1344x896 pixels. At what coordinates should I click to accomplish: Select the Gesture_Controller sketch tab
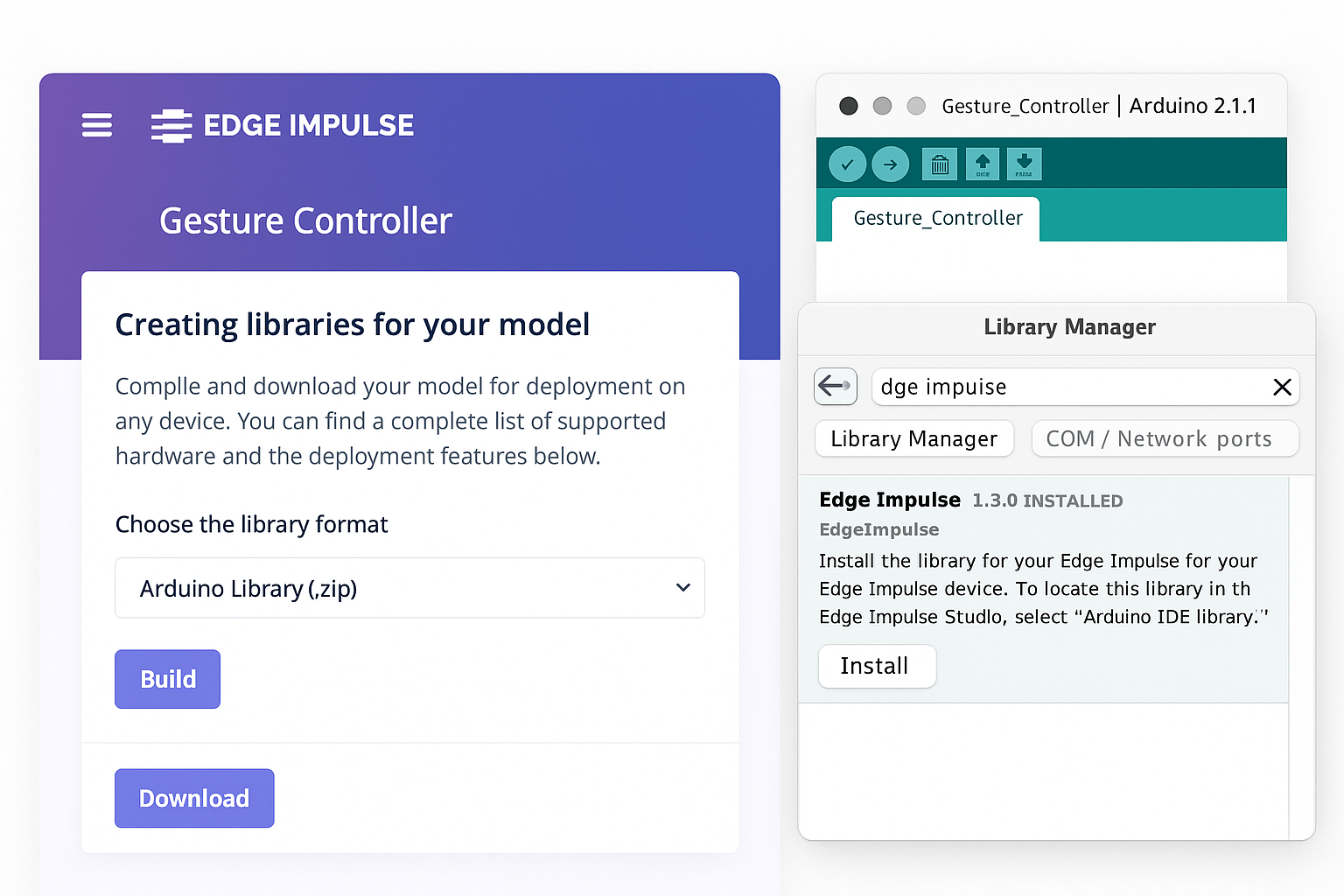click(x=937, y=218)
